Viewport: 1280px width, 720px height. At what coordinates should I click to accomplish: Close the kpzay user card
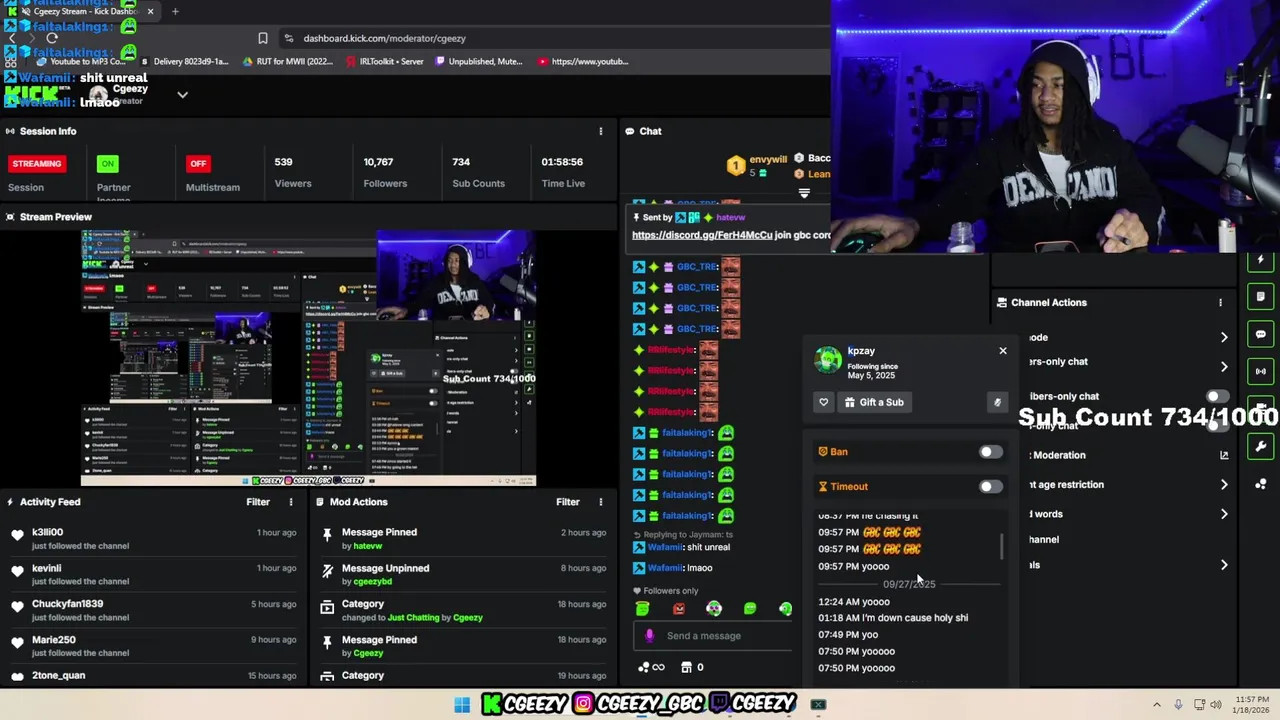click(x=1003, y=351)
